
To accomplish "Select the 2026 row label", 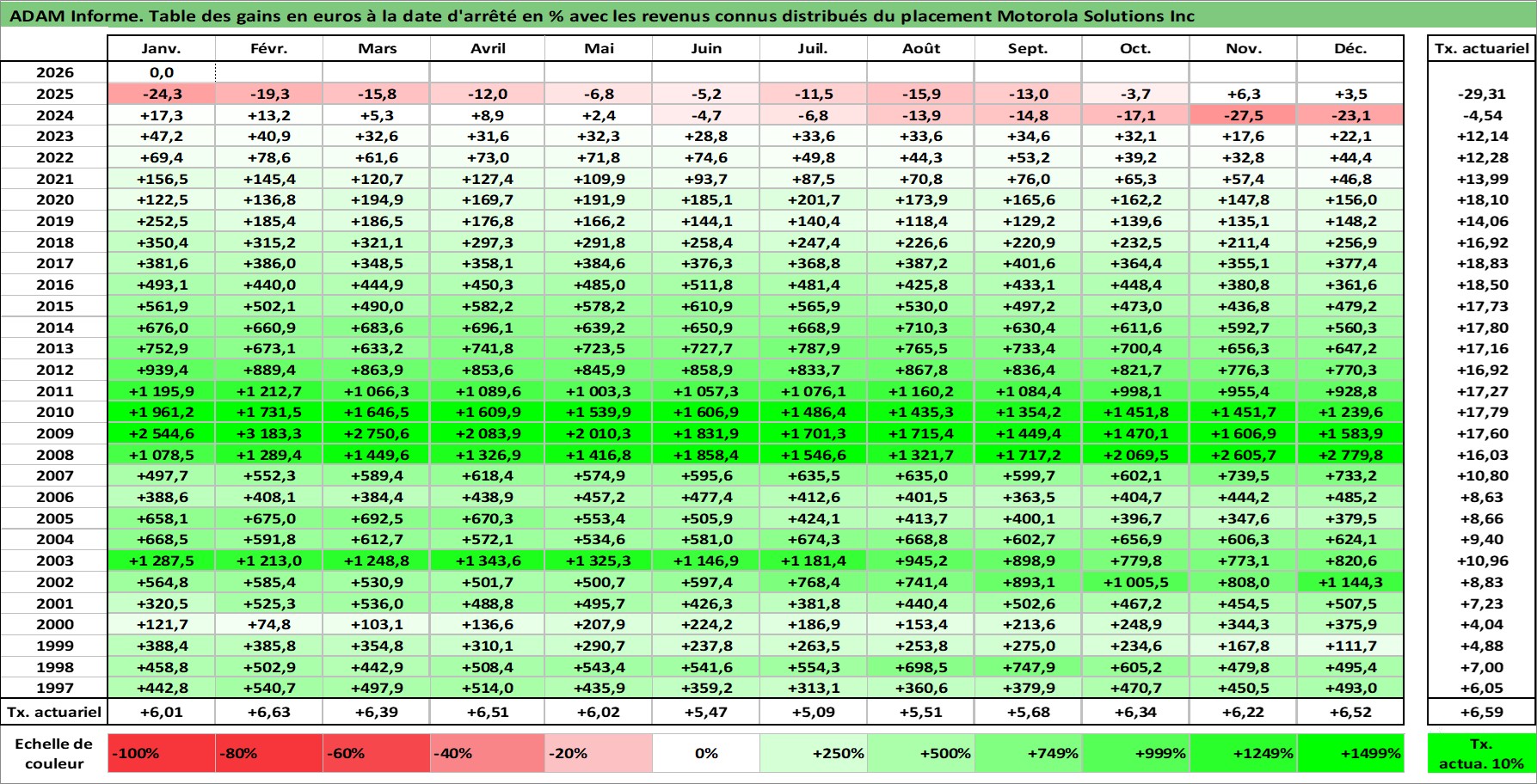I will [x=54, y=72].
